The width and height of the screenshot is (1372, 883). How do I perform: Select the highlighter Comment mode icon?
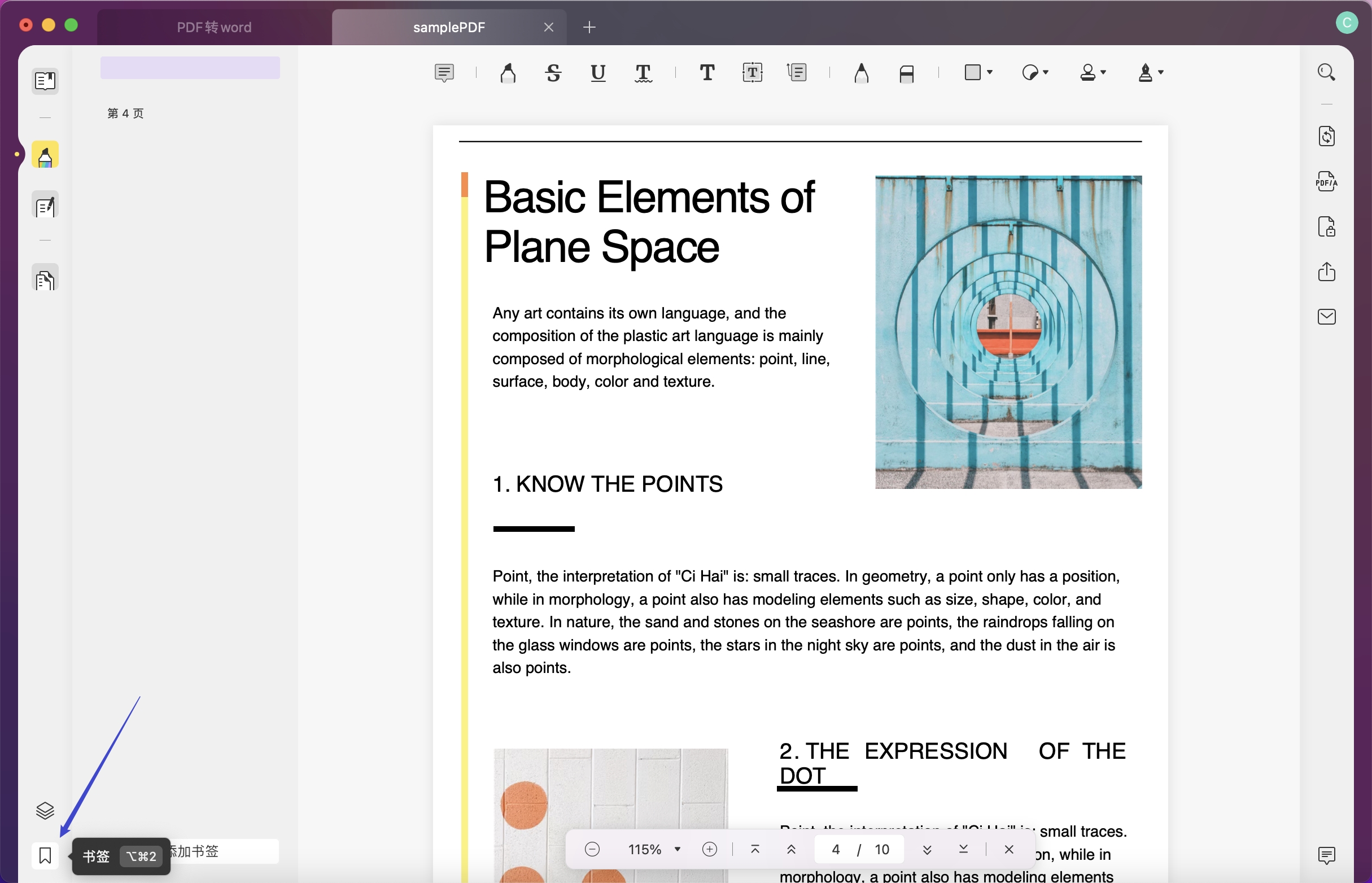[x=45, y=155]
